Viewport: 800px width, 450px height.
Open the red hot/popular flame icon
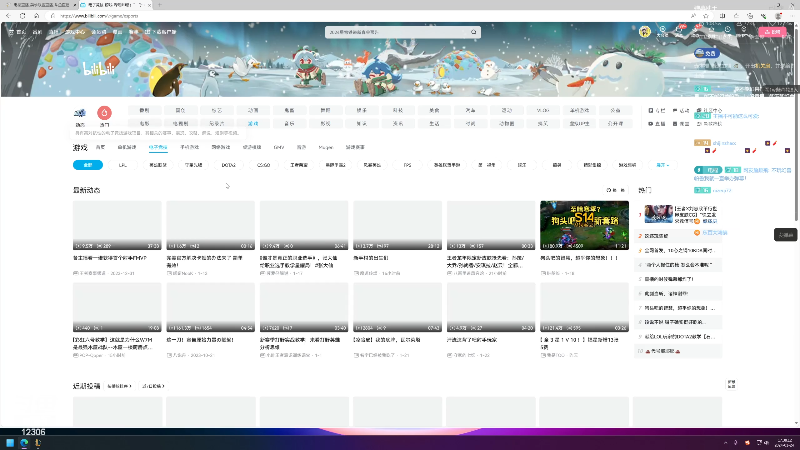[x=104, y=112]
